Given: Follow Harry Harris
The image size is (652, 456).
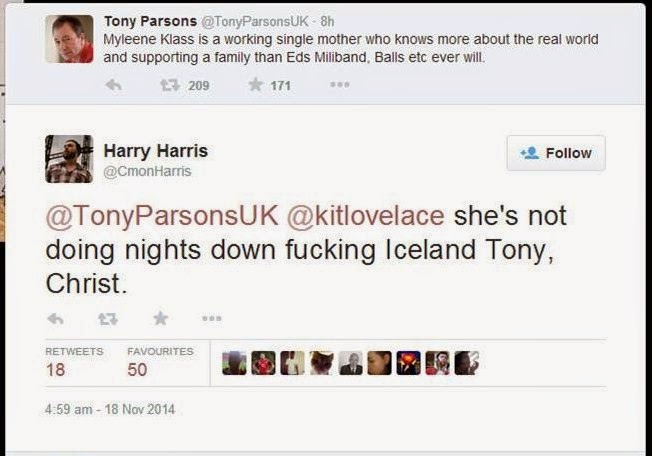Looking at the screenshot, I should [556, 153].
